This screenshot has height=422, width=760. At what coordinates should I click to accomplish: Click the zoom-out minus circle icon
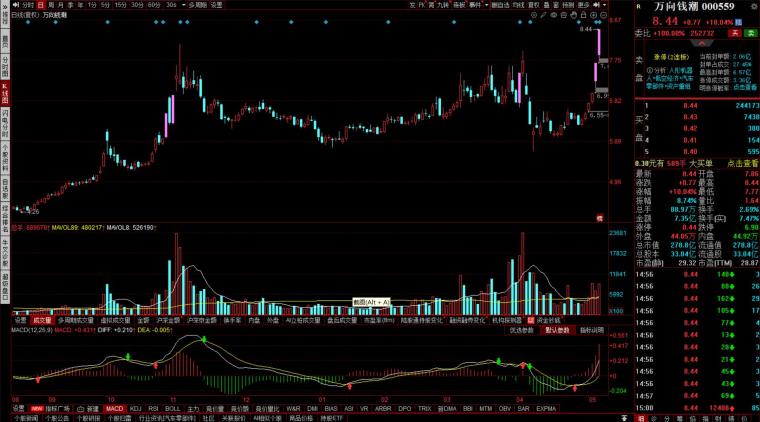pyautogui.click(x=603, y=15)
